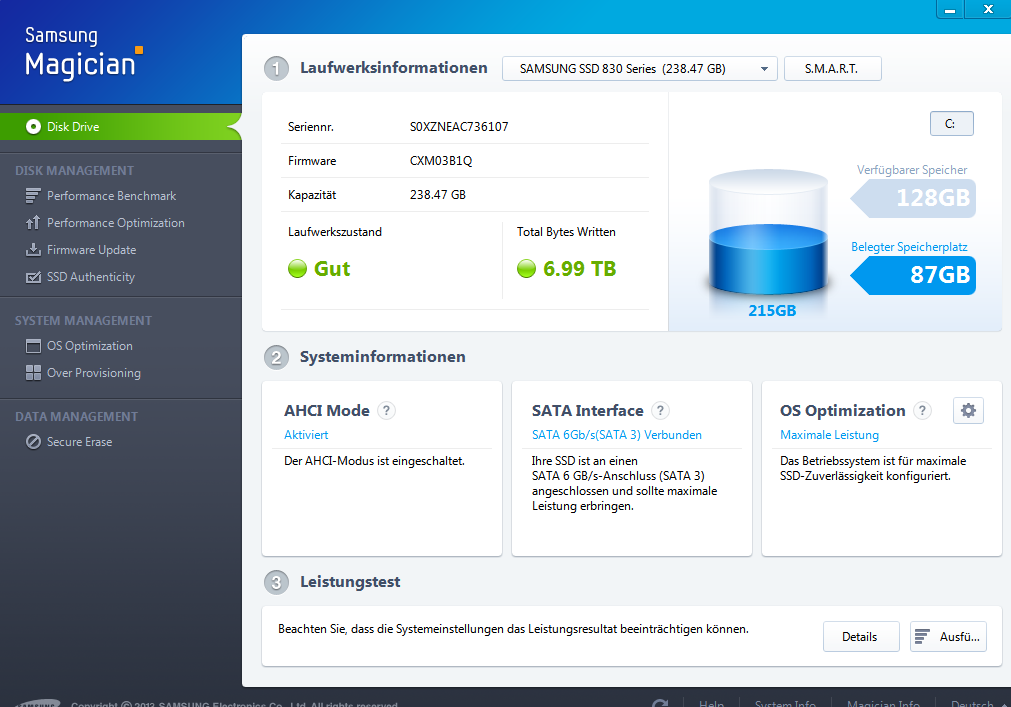Open Performance Optimization page
Screen dimensions: 1011x707
point(115,222)
